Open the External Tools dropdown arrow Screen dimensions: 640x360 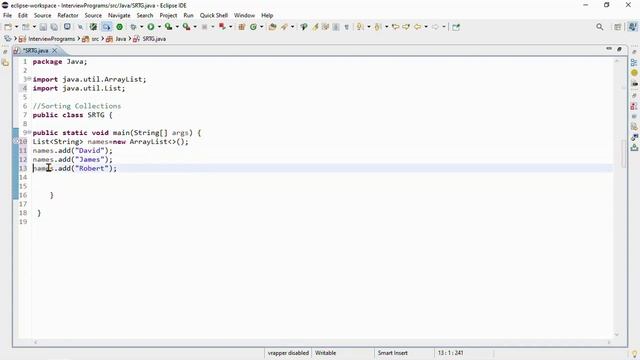(195, 27)
